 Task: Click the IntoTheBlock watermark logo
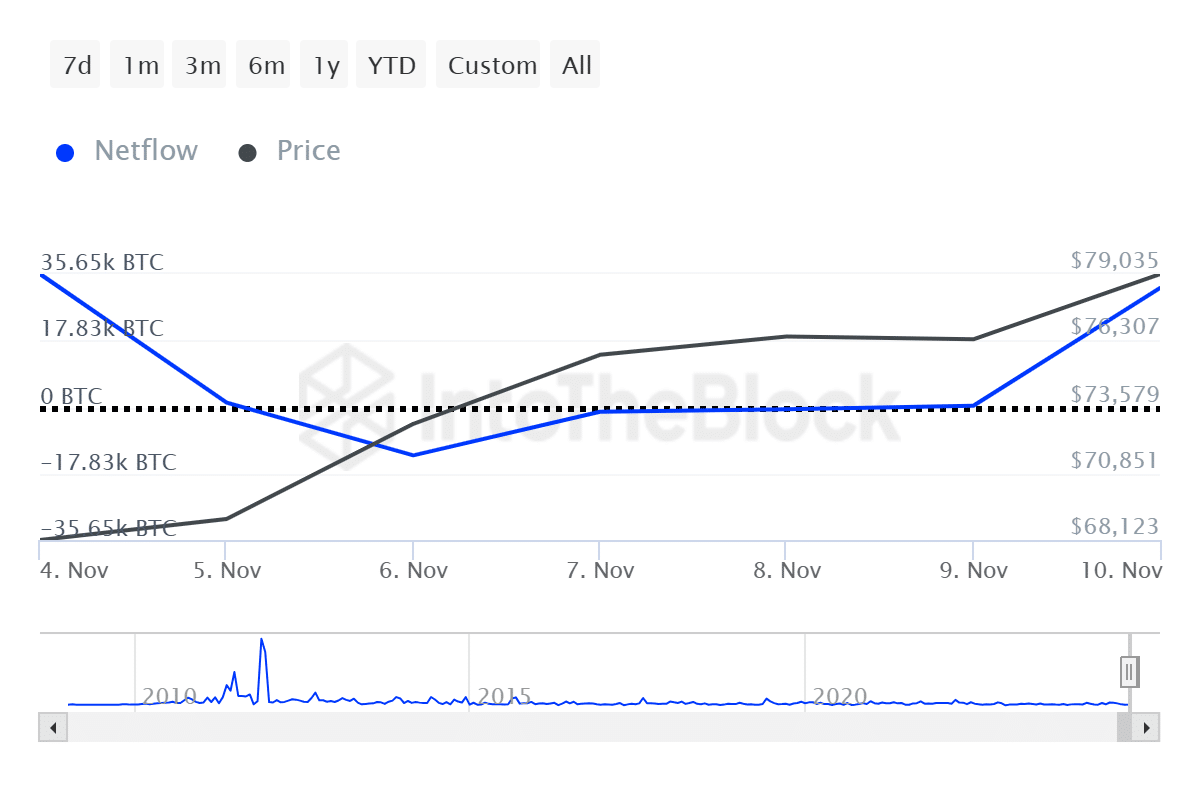pos(345,407)
